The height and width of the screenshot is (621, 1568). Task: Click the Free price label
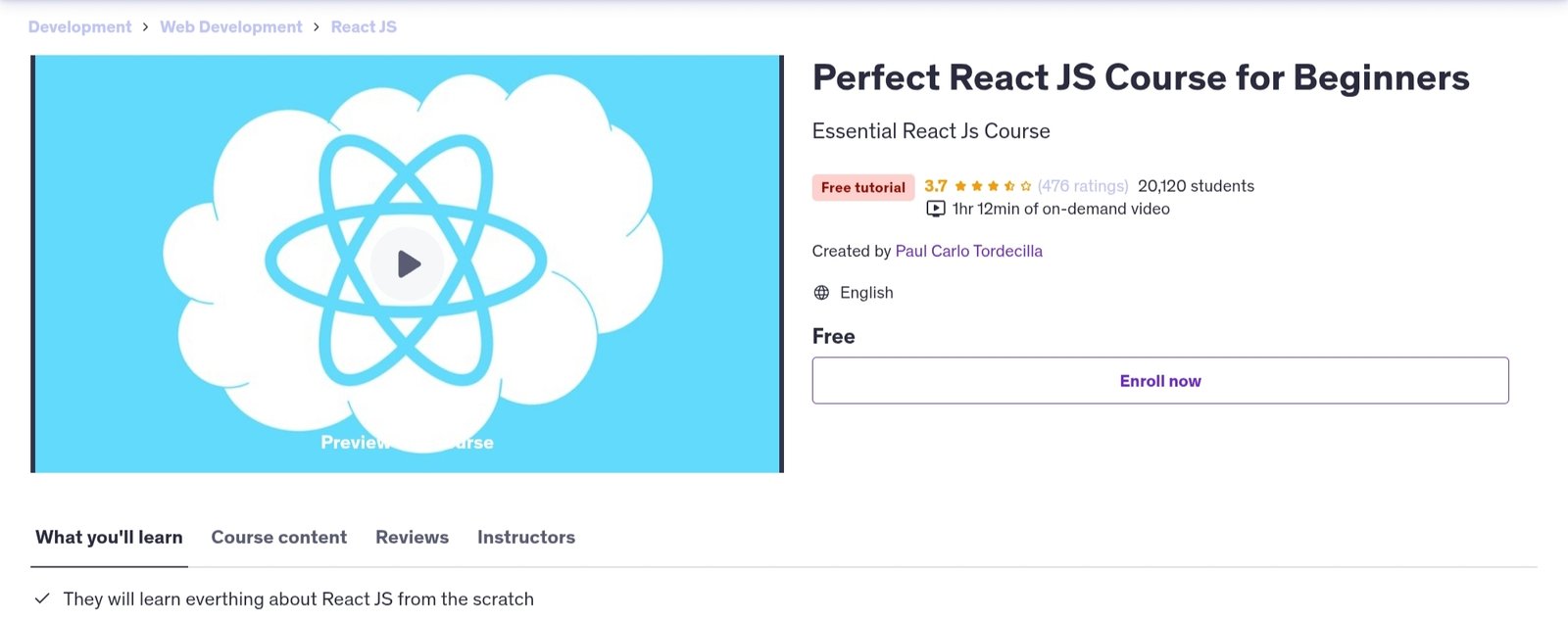(834, 336)
